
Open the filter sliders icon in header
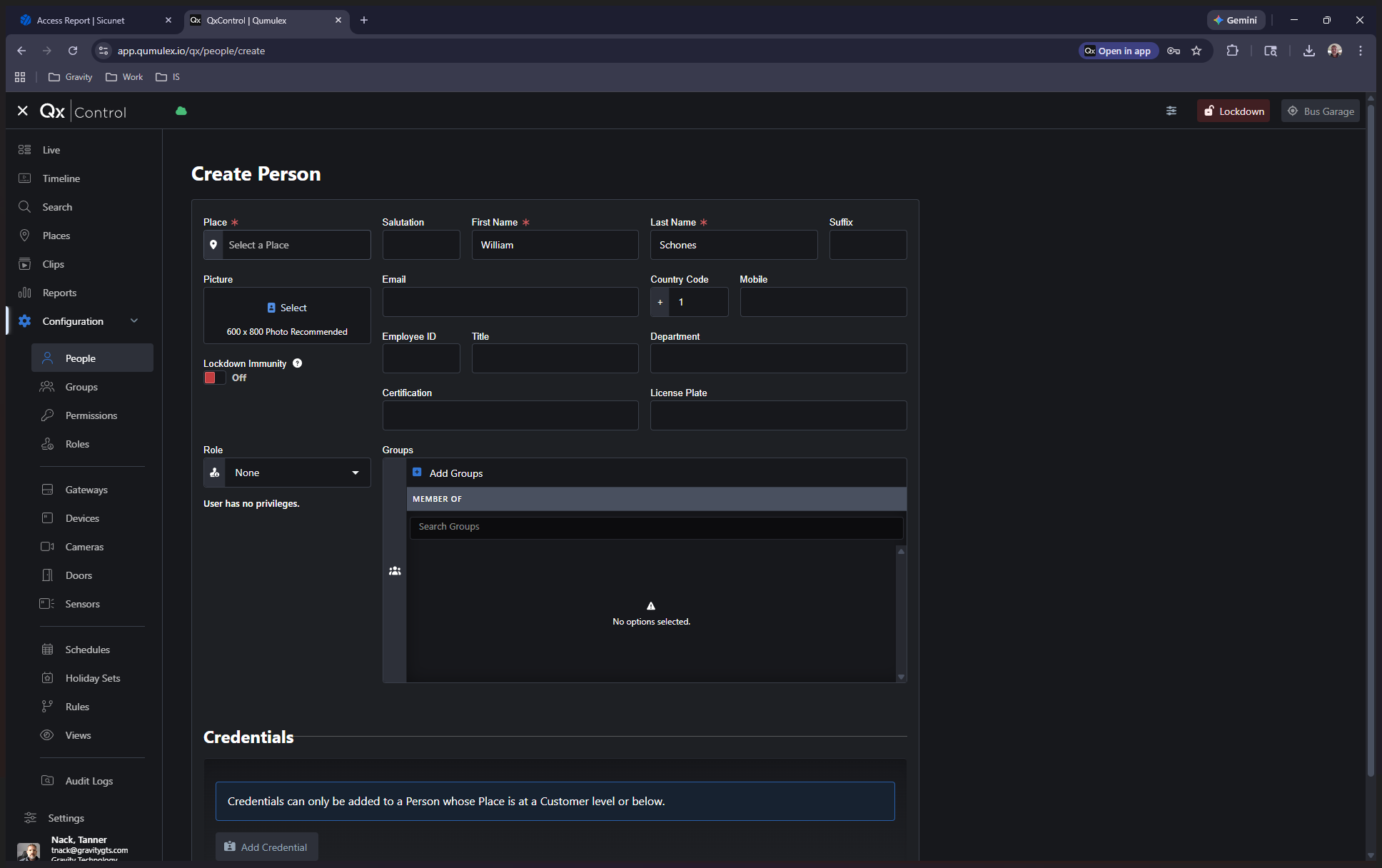1171,111
